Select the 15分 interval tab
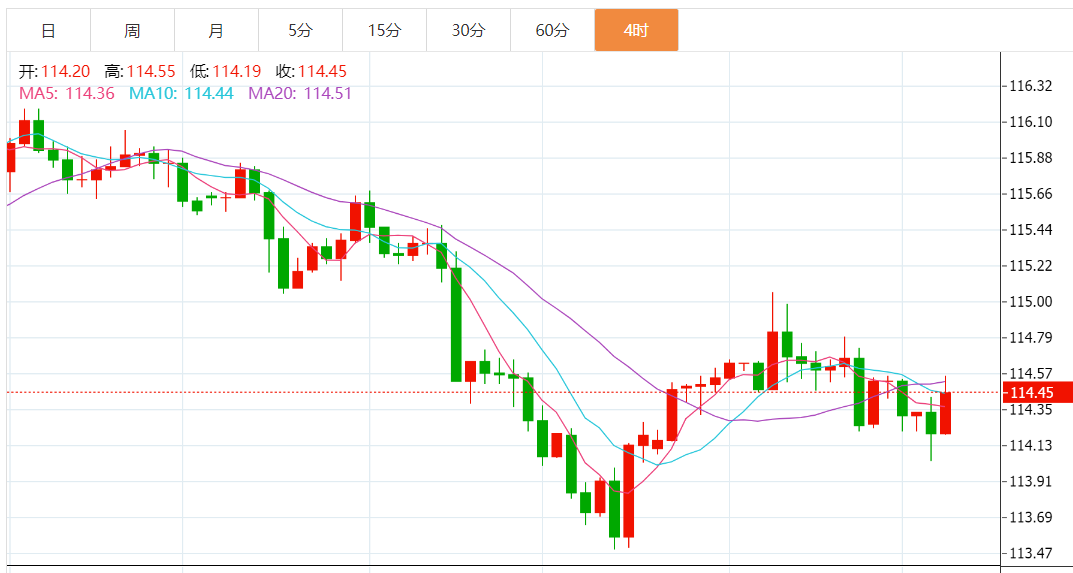Image resolution: width=1073 pixels, height=573 pixels. (385, 30)
